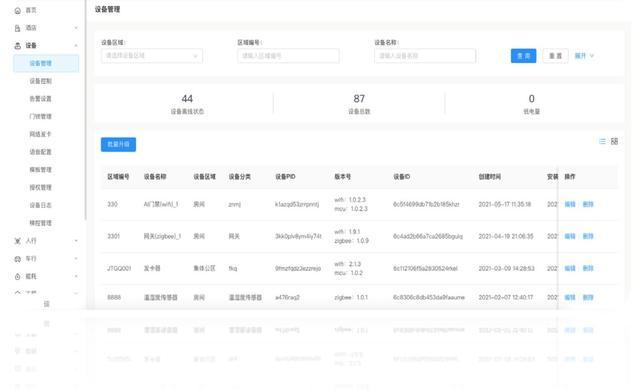Select 网络发卡 in the sidebar
Viewport: 640px width, 389px height.
coord(40,134)
